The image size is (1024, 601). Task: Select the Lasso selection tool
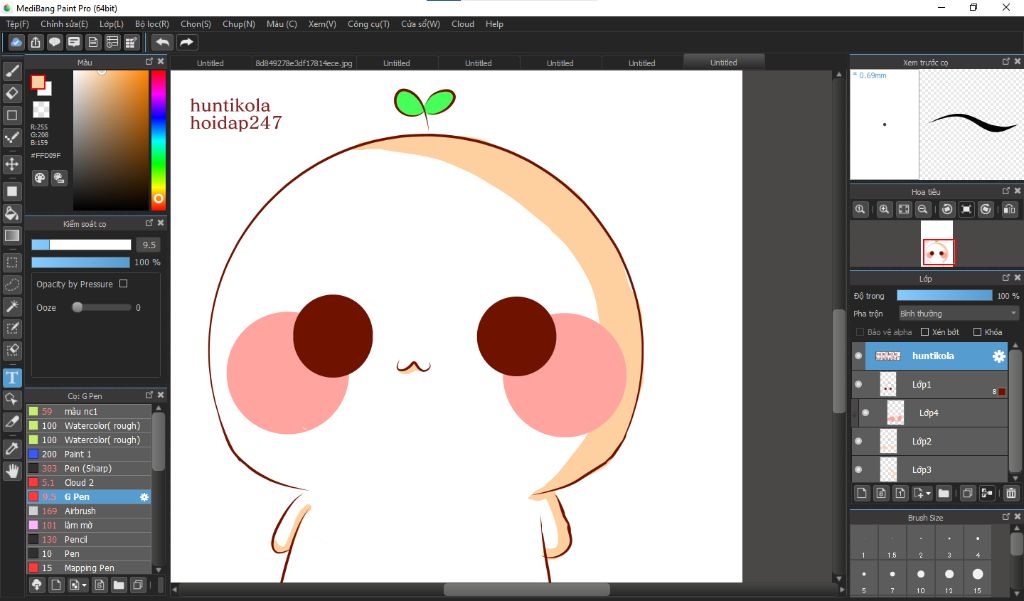pos(12,285)
